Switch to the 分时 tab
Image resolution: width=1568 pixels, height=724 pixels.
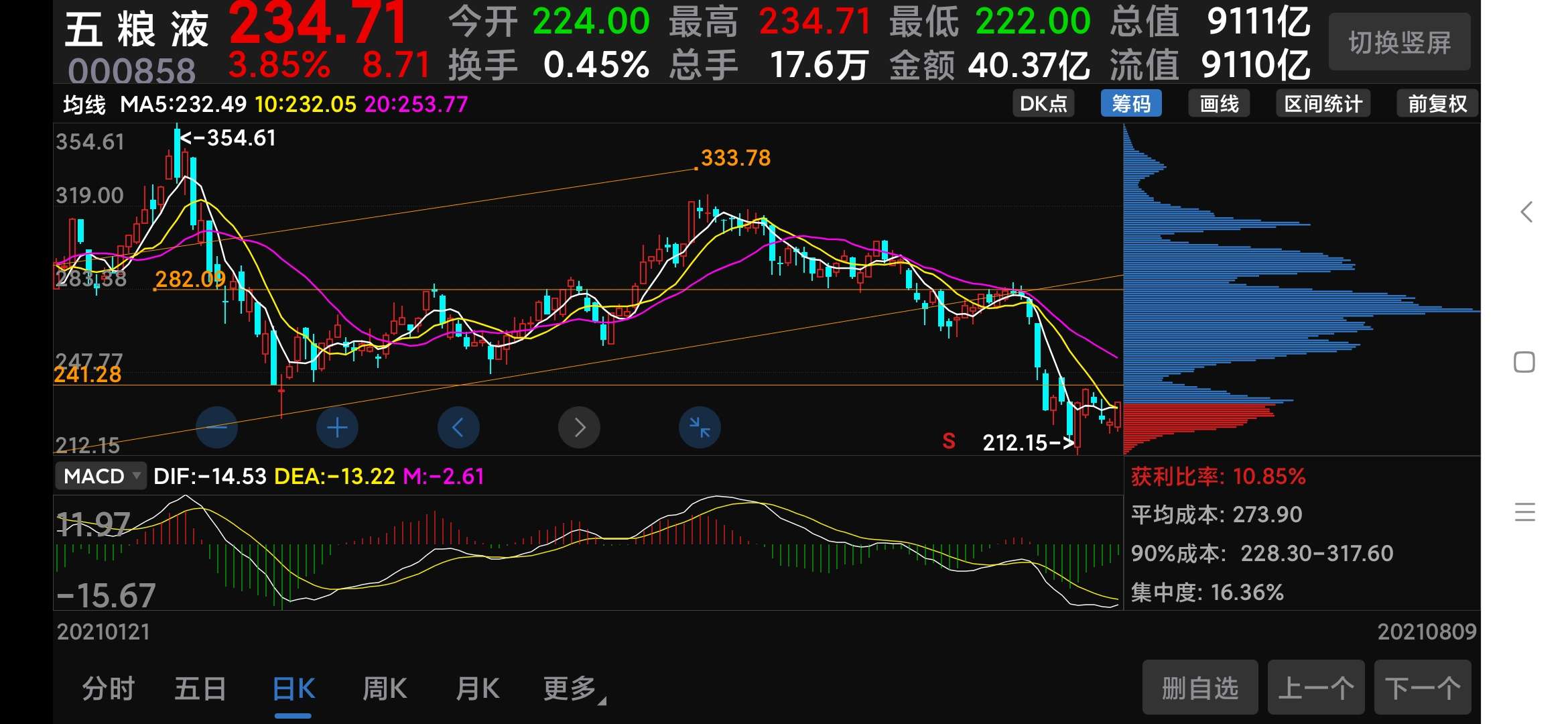(109, 688)
